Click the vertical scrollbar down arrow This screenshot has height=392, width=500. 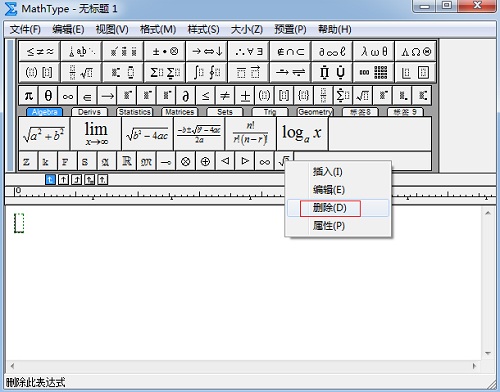pyautogui.click(x=488, y=353)
